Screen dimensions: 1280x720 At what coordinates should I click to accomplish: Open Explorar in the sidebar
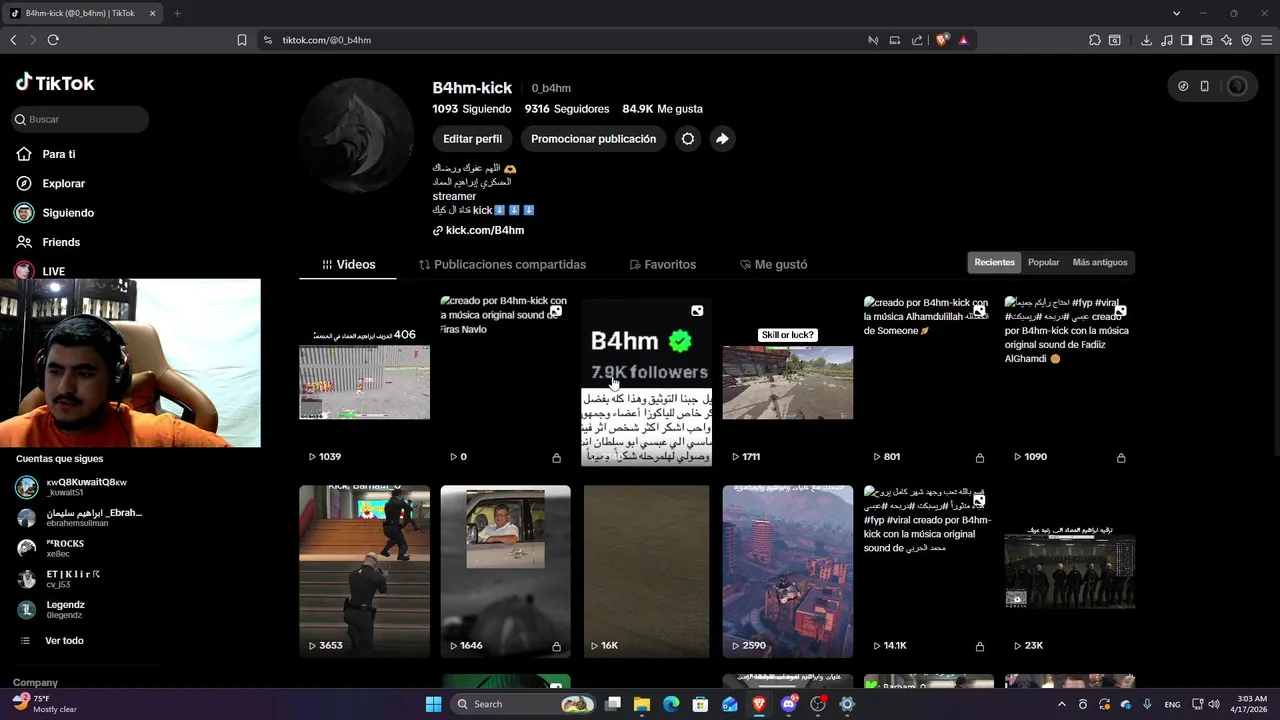click(63, 183)
